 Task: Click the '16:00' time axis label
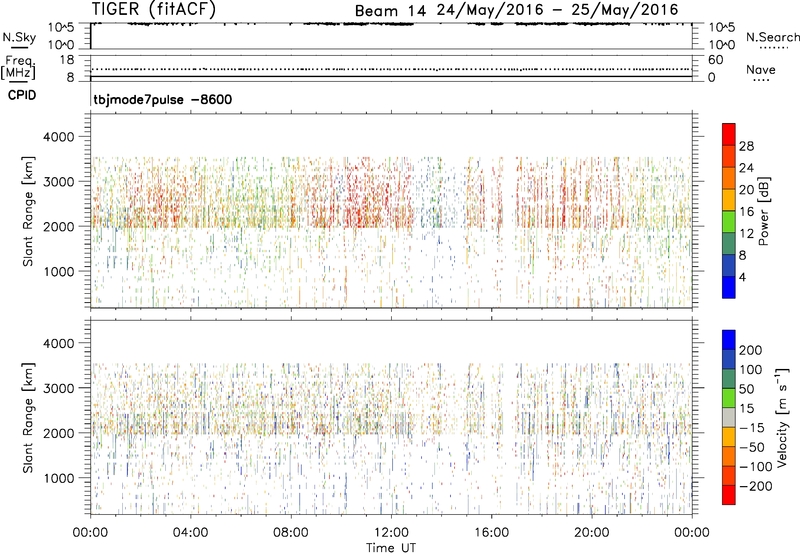491,533
